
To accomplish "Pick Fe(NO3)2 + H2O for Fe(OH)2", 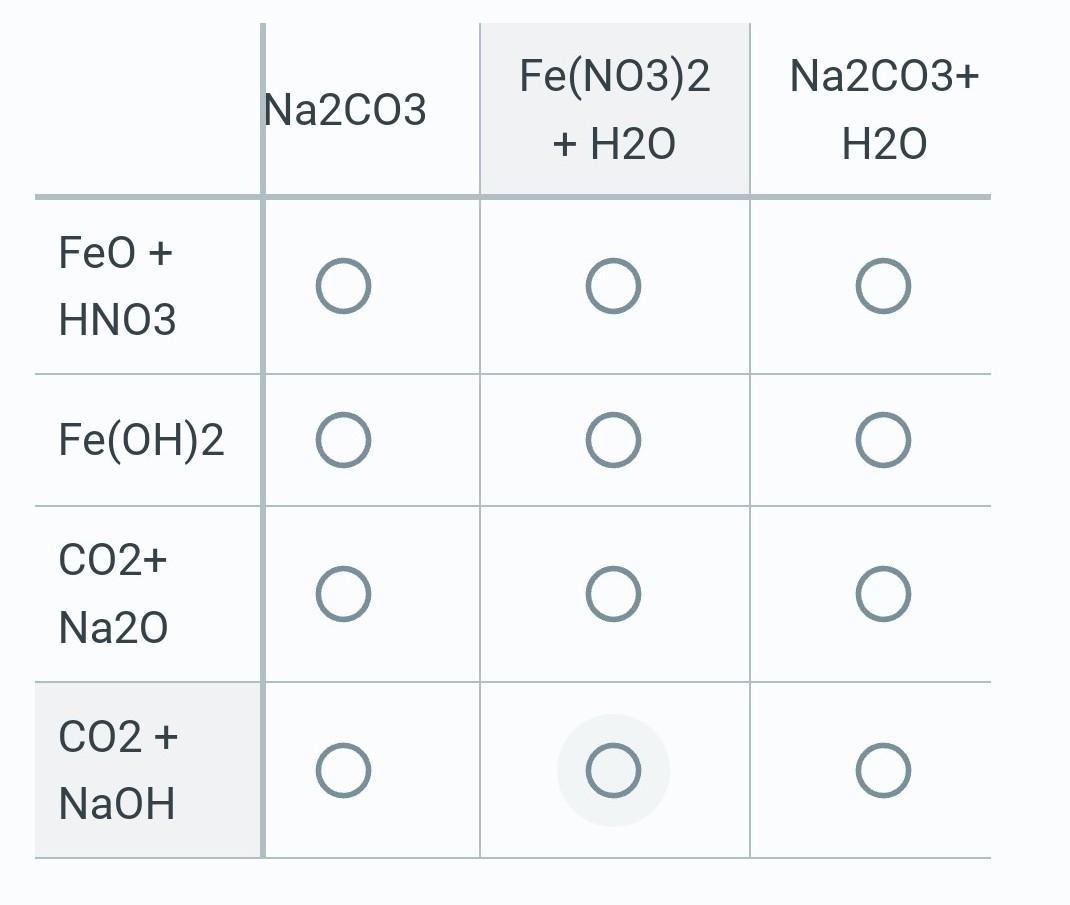I will [x=613, y=440].
